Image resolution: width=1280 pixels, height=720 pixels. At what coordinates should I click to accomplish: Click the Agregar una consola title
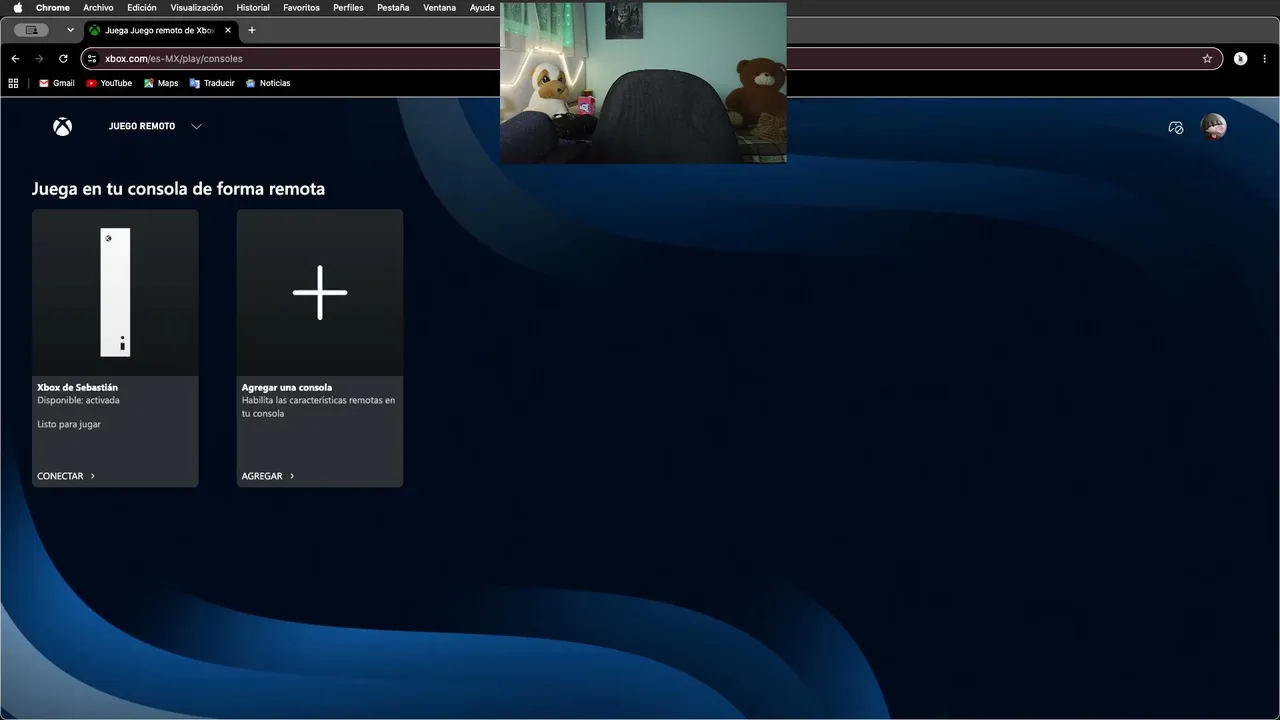point(287,387)
